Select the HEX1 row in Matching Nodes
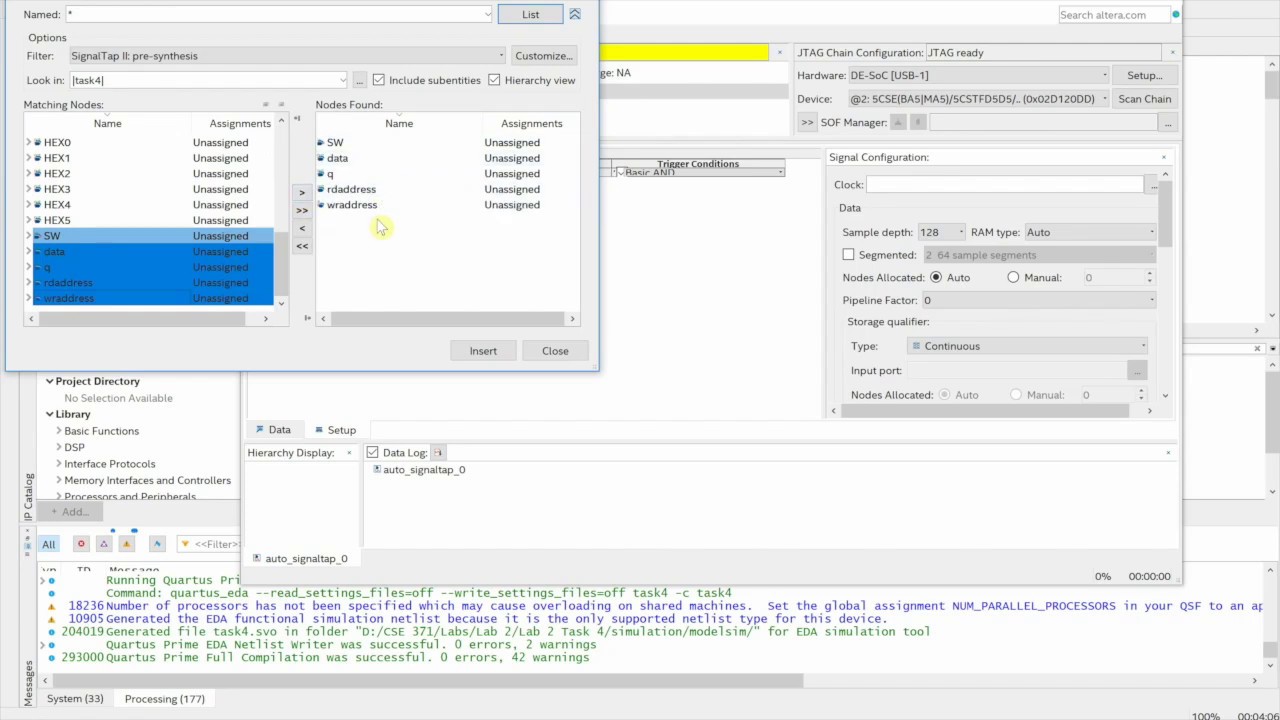 point(148,158)
